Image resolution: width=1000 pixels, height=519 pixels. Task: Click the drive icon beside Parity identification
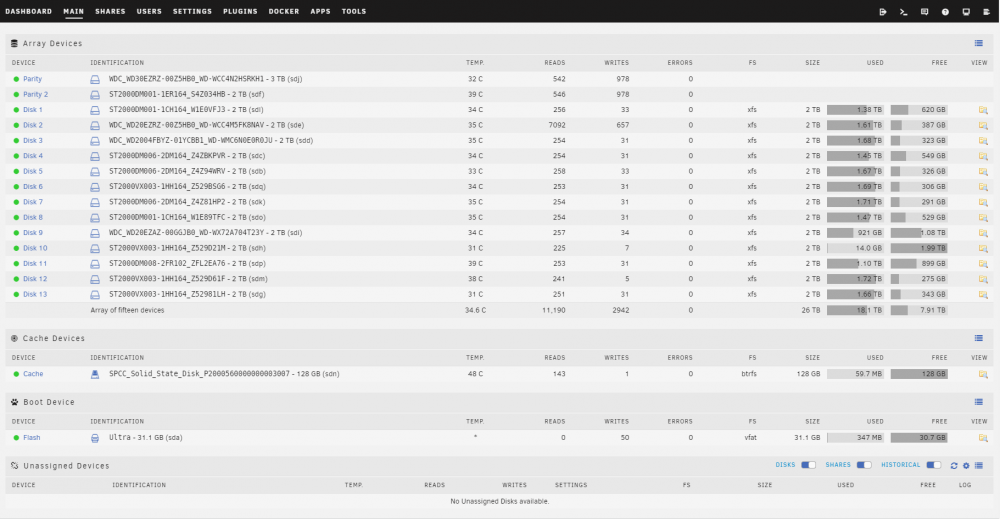point(95,79)
